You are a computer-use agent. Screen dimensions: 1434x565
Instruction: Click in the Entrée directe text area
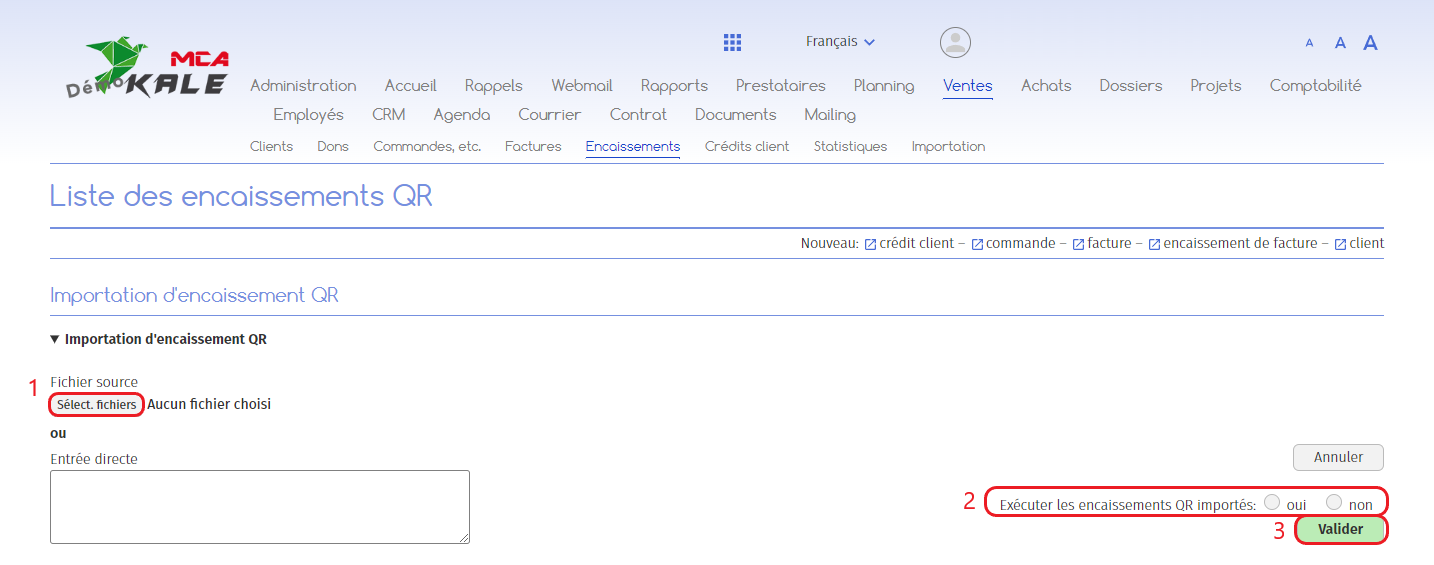click(260, 507)
